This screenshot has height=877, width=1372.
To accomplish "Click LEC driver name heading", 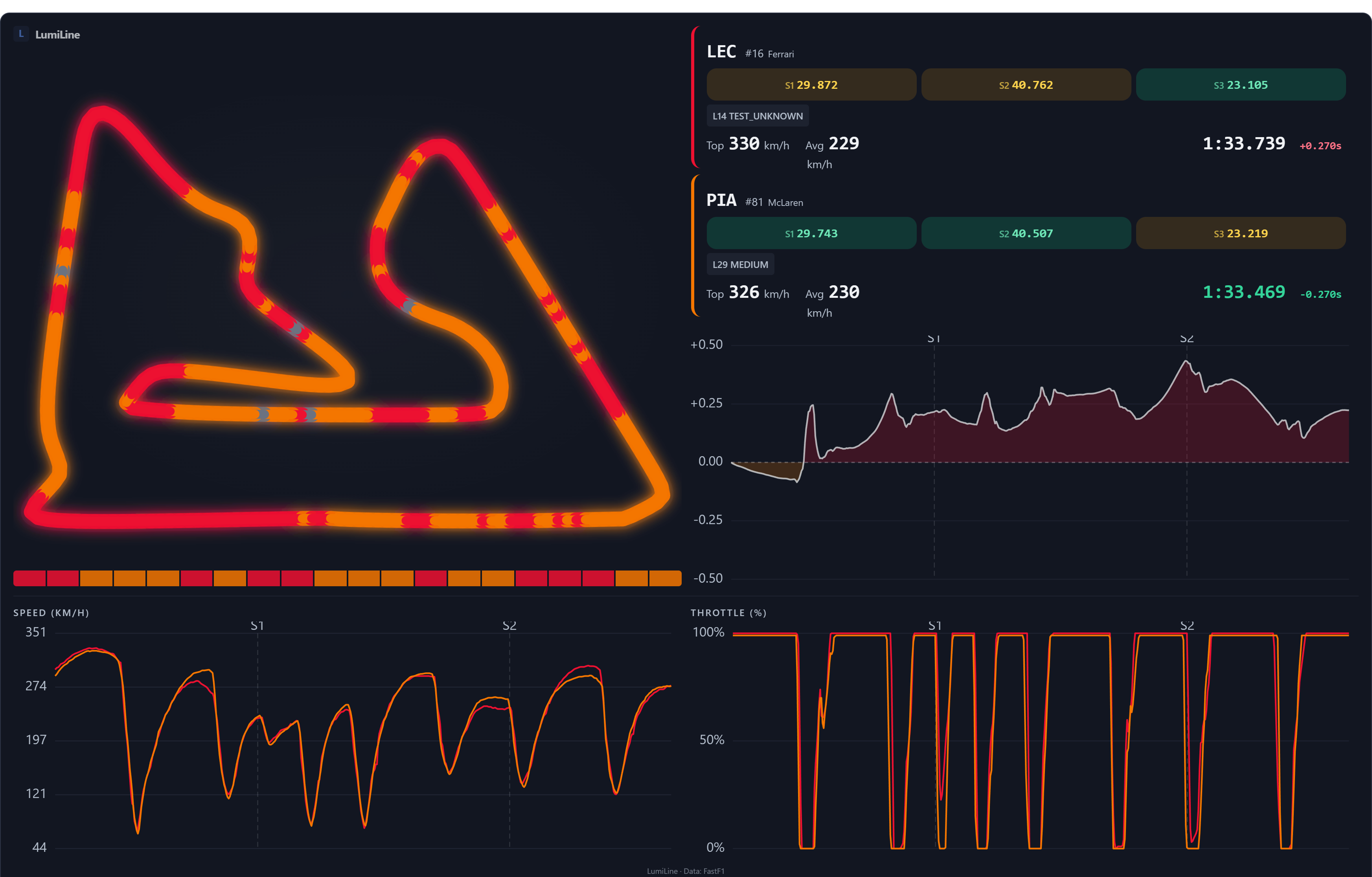I will (721, 52).
